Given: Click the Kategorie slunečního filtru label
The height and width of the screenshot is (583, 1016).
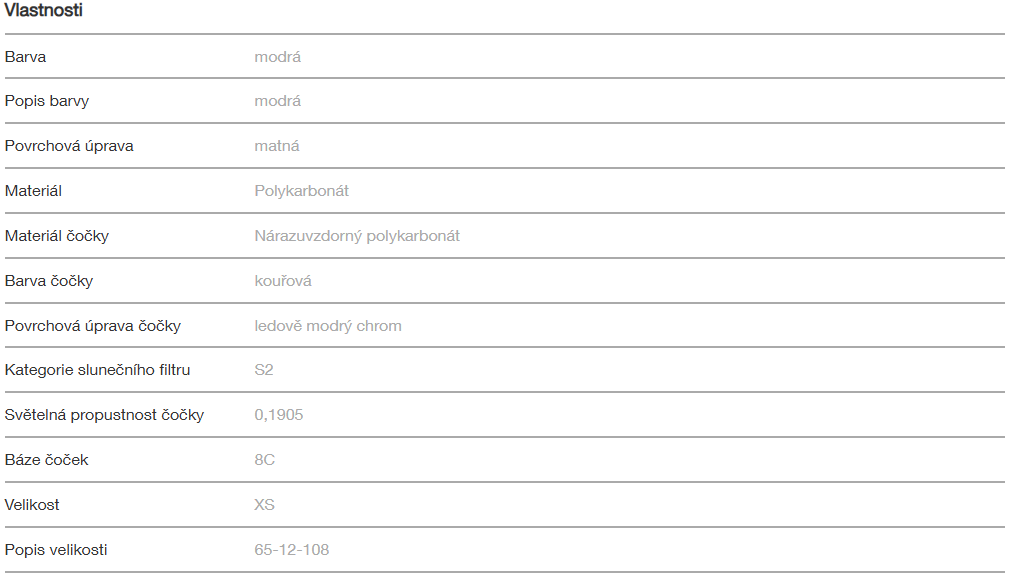Looking at the screenshot, I should pos(97,370).
